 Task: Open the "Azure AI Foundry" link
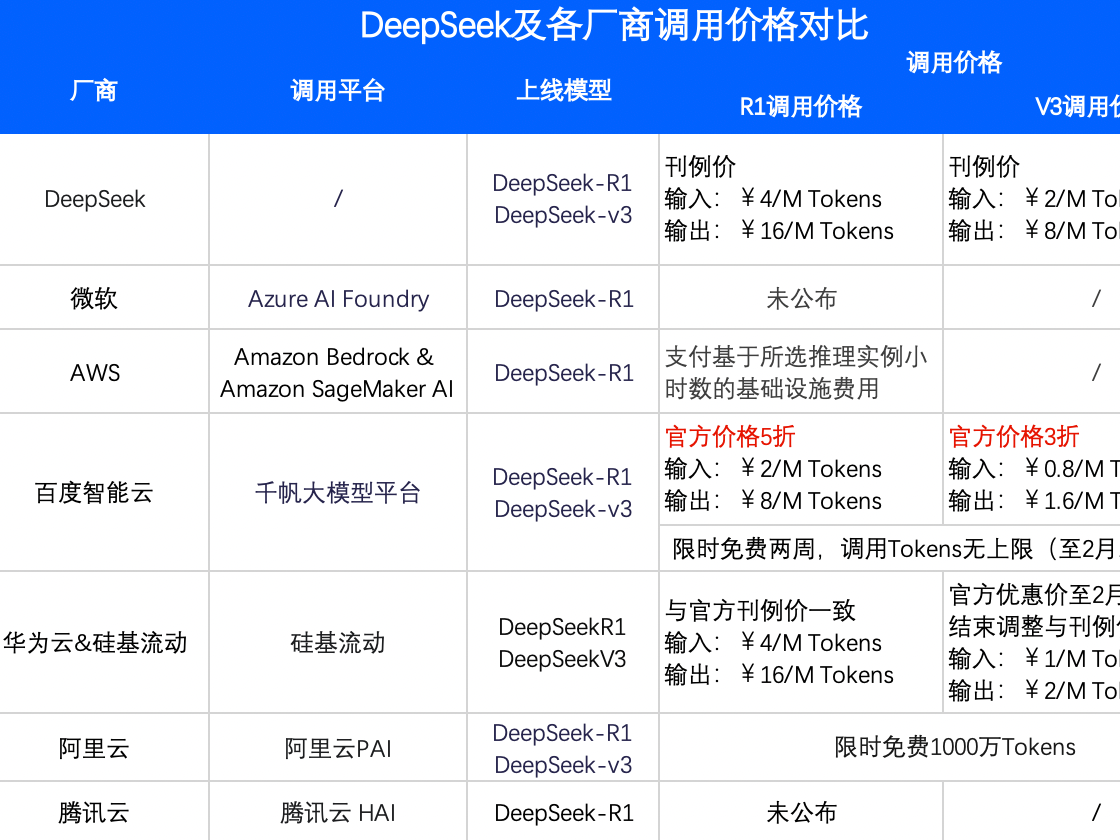click(x=338, y=299)
